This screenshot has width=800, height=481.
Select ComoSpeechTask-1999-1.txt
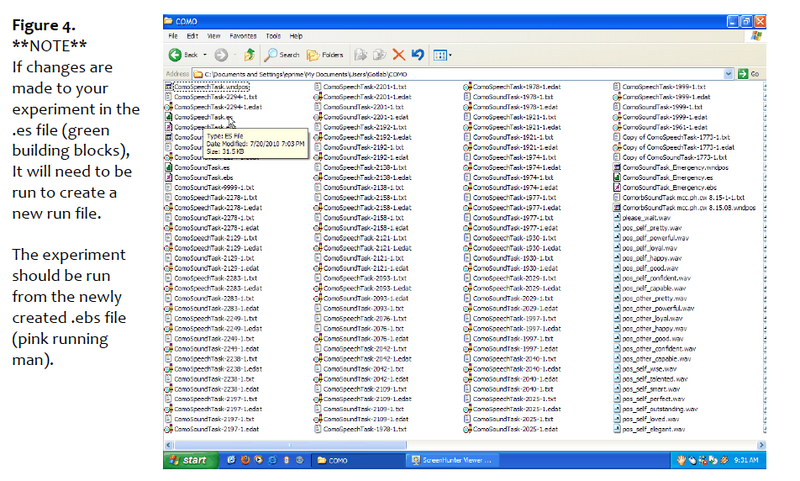coord(660,87)
